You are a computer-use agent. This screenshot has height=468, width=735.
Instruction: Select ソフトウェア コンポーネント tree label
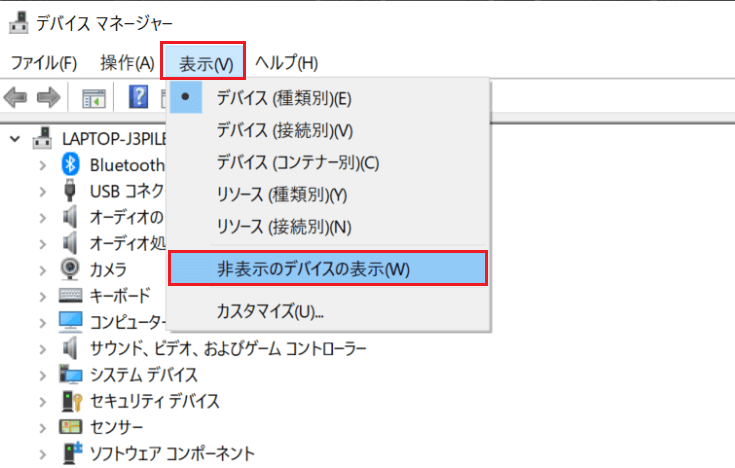[x=172, y=453]
